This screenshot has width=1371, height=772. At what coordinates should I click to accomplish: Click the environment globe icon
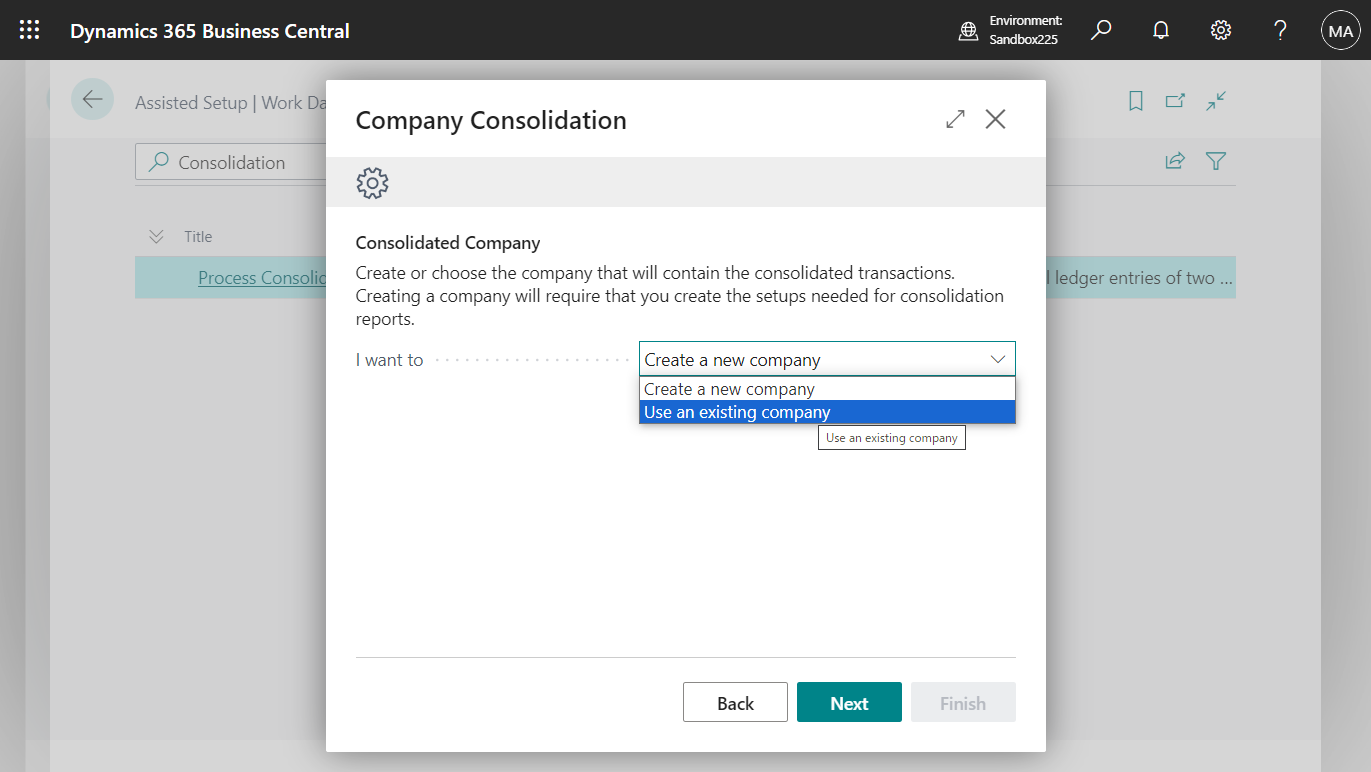(x=968, y=31)
